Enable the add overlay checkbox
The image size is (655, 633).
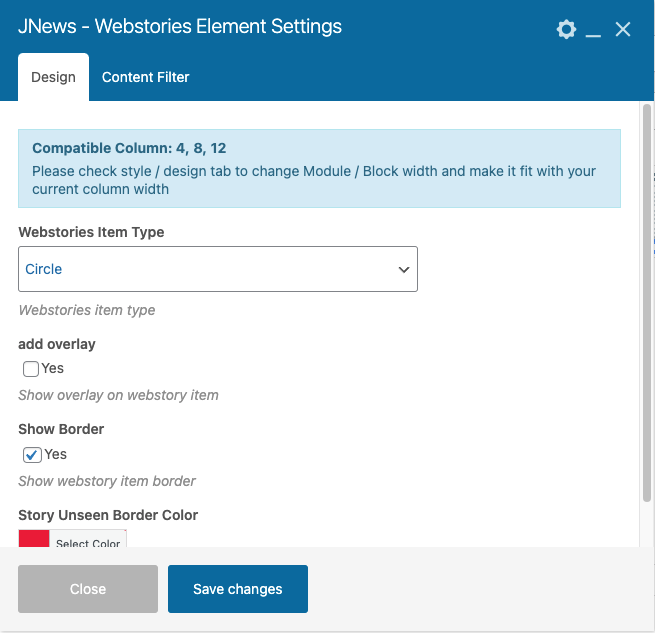click(31, 369)
